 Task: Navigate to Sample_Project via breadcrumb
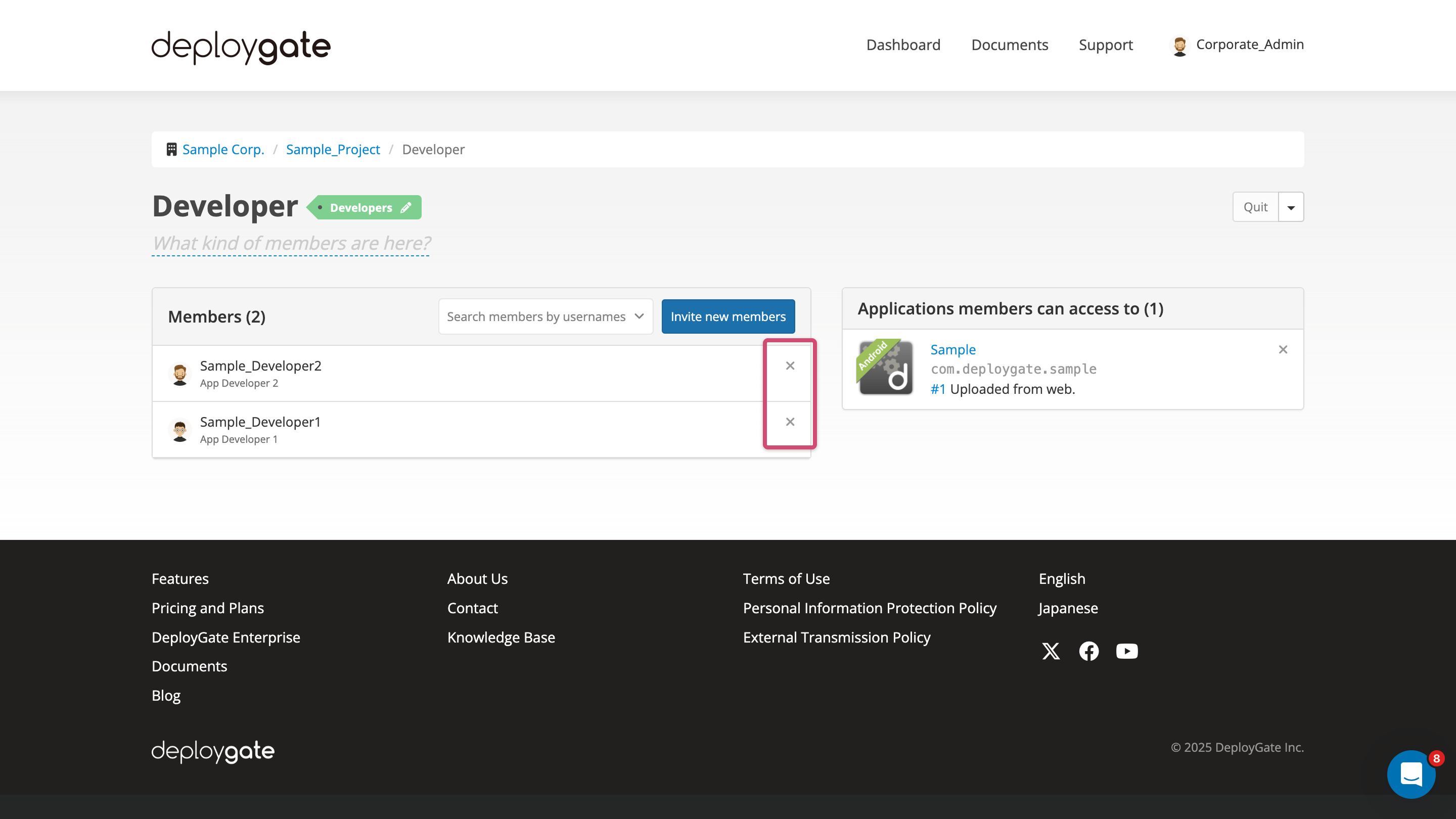pos(333,149)
